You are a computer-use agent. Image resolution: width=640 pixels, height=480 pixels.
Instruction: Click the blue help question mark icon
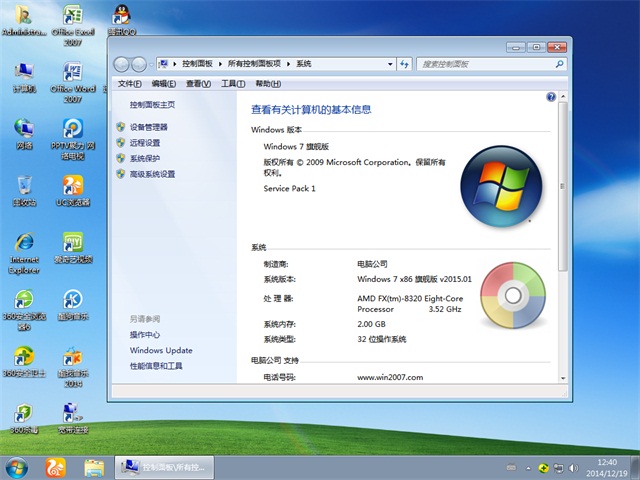pyautogui.click(x=551, y=97)
